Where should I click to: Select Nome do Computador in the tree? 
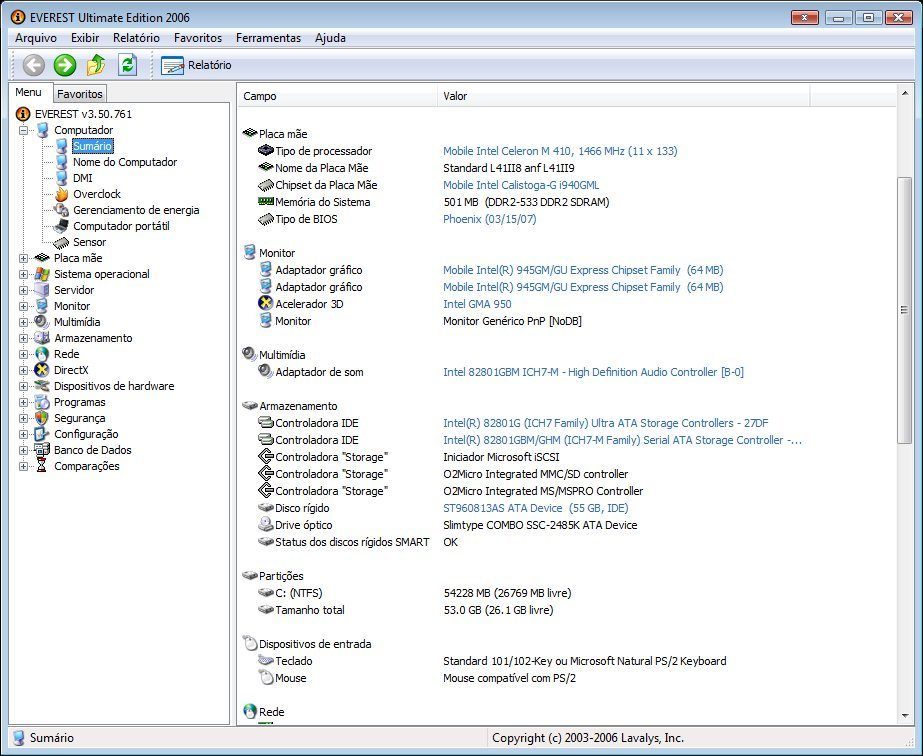(x=125, y=162)
